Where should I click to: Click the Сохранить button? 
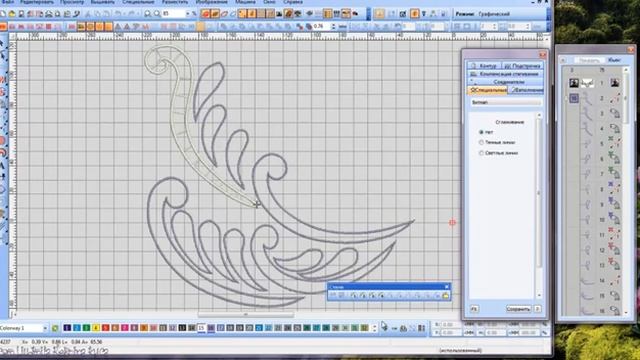518,309
